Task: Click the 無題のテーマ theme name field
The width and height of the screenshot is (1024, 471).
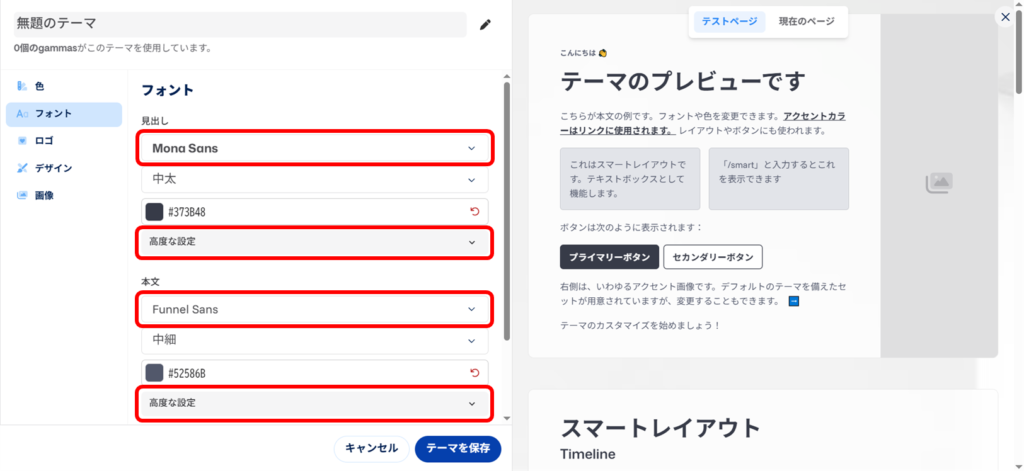Action: pos(239,23)
